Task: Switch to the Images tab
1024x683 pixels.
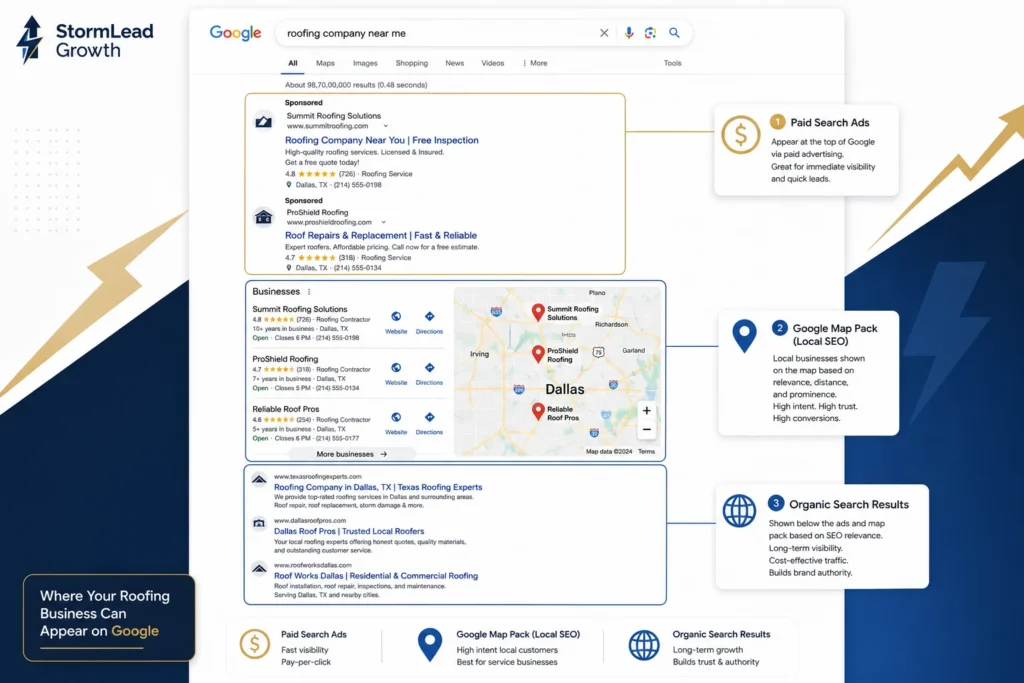Action: (x=365, y=63)
